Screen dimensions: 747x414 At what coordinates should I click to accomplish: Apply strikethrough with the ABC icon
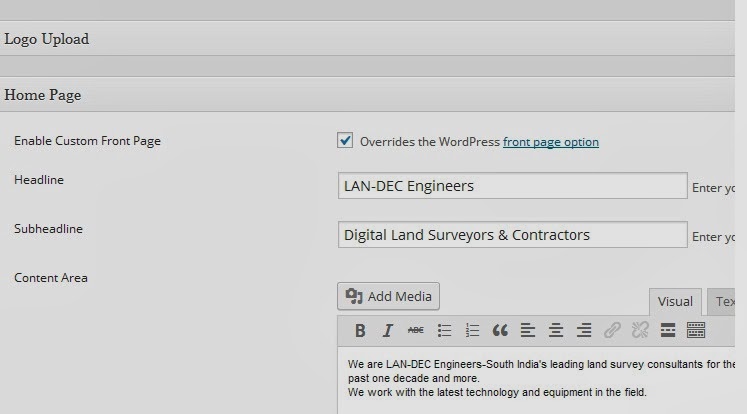[x=415, y=330]
